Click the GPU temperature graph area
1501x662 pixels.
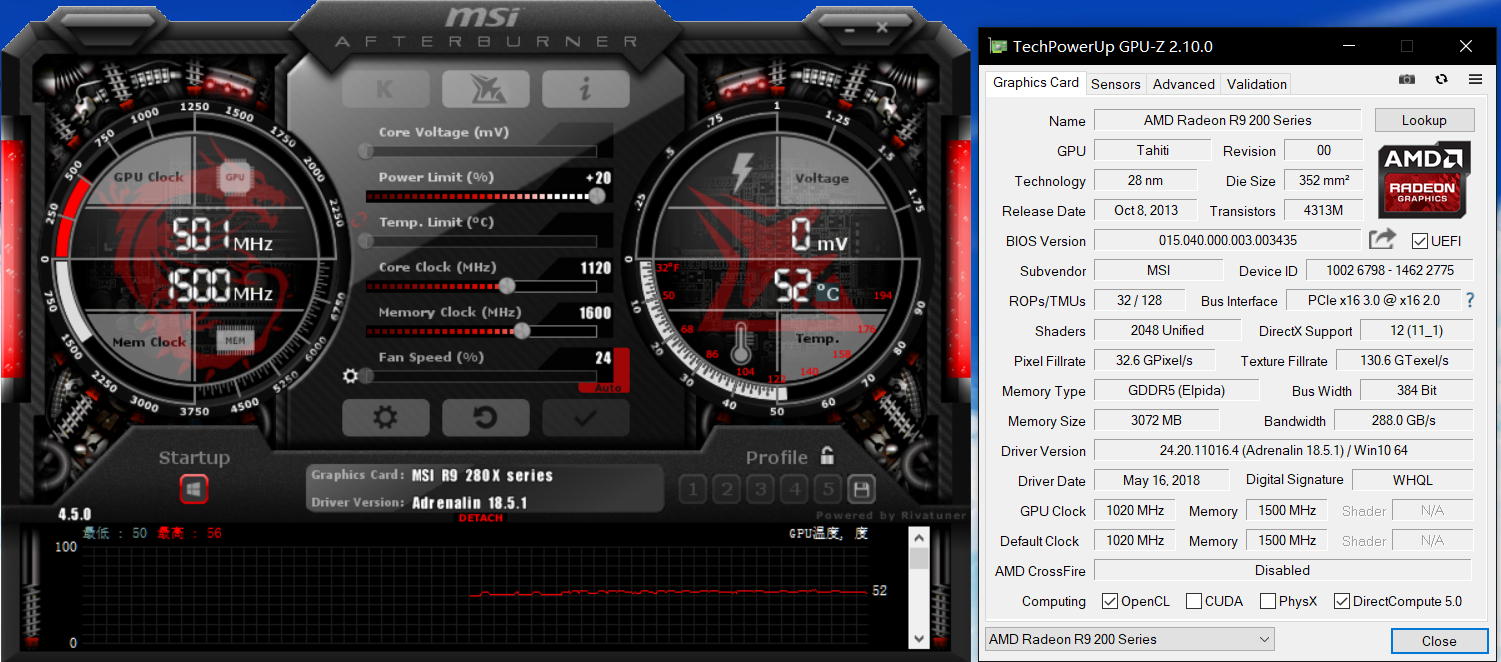click(475, 595)
